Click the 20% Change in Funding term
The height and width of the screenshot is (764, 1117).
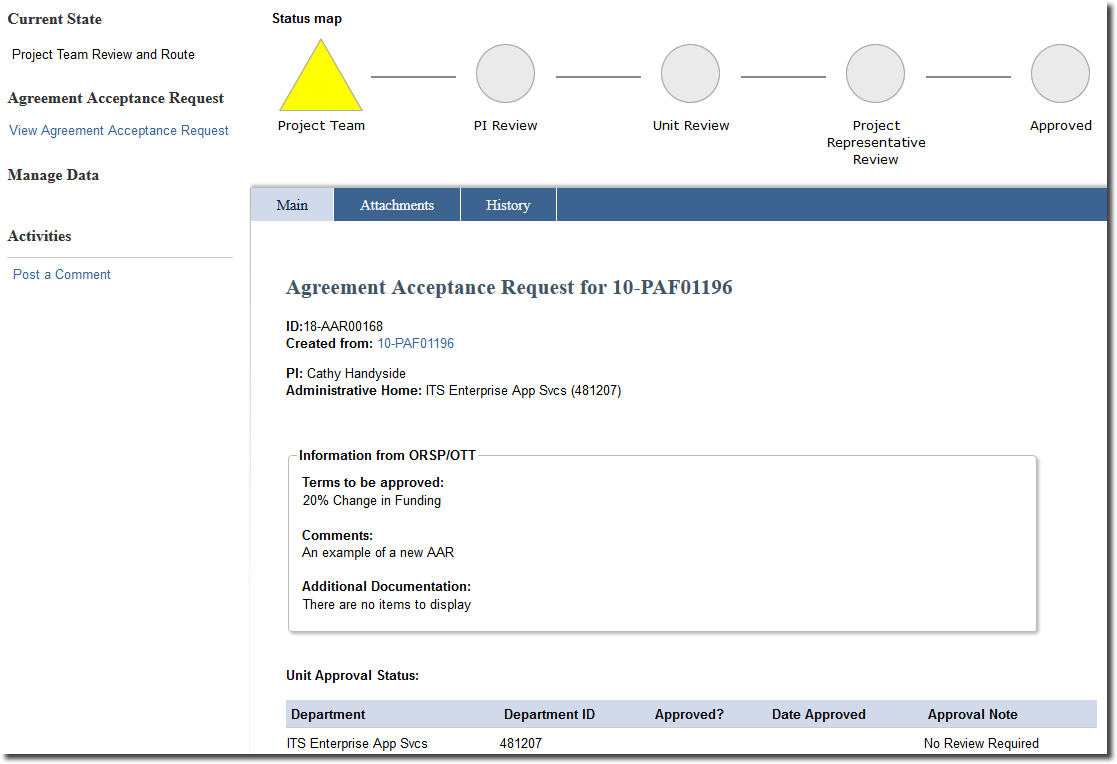pos(372,500)
